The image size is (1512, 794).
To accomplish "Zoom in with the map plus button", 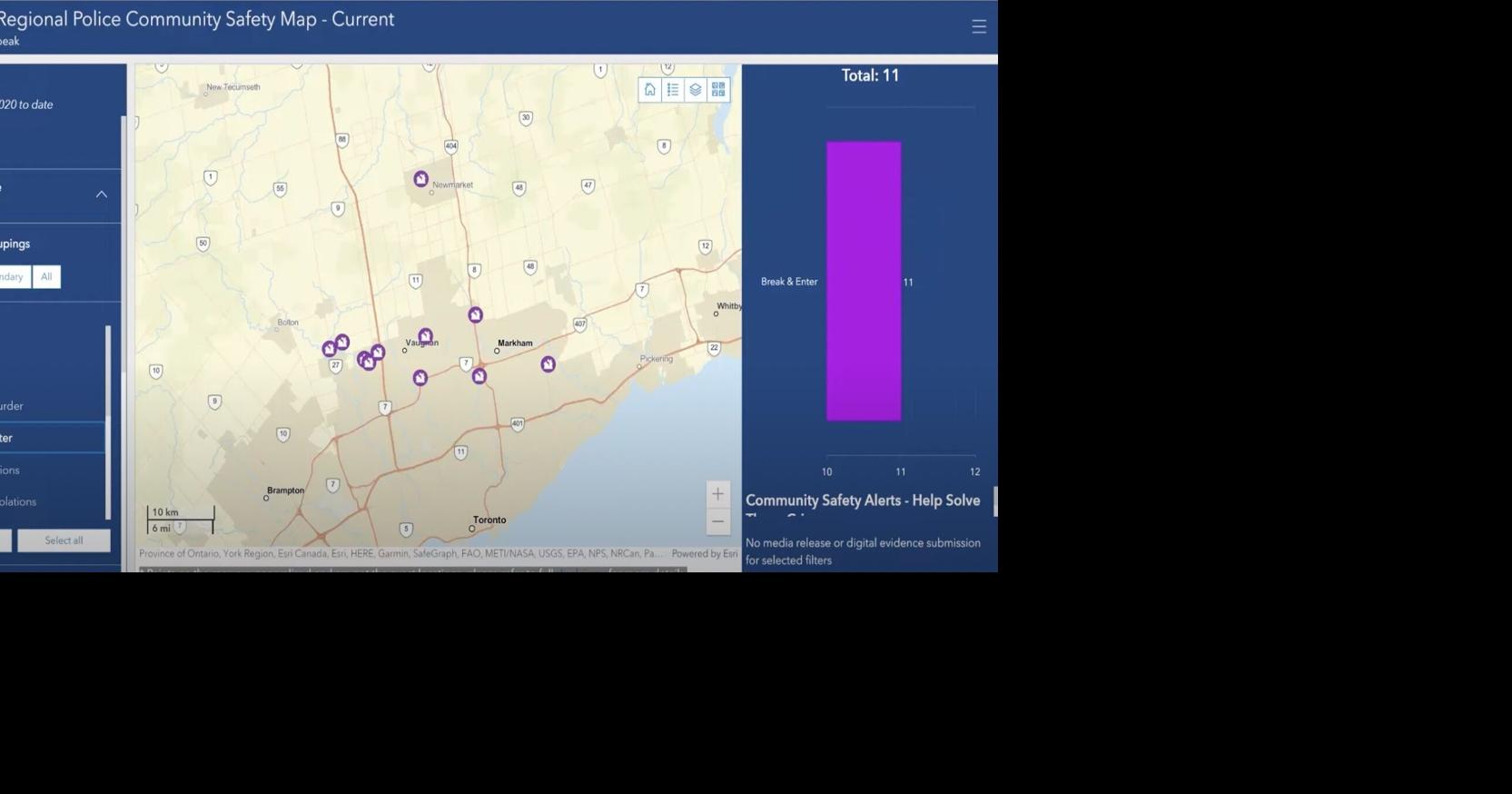I will (x=717, y=494).
